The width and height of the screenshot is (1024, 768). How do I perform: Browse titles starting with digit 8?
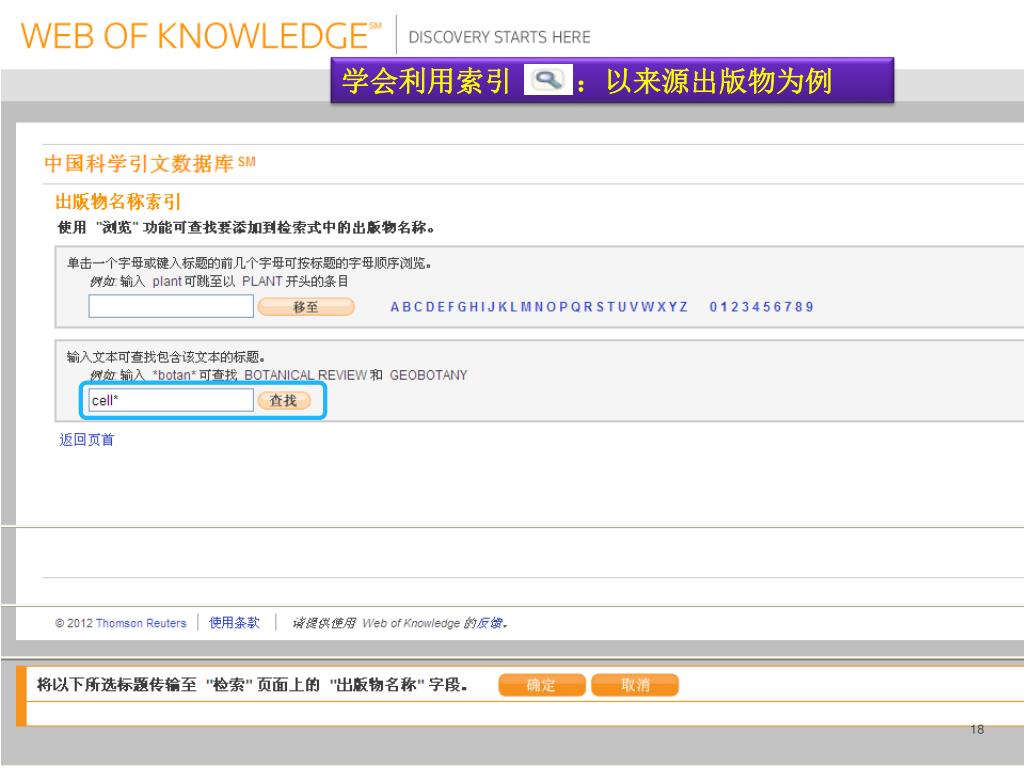coord(799,307)
